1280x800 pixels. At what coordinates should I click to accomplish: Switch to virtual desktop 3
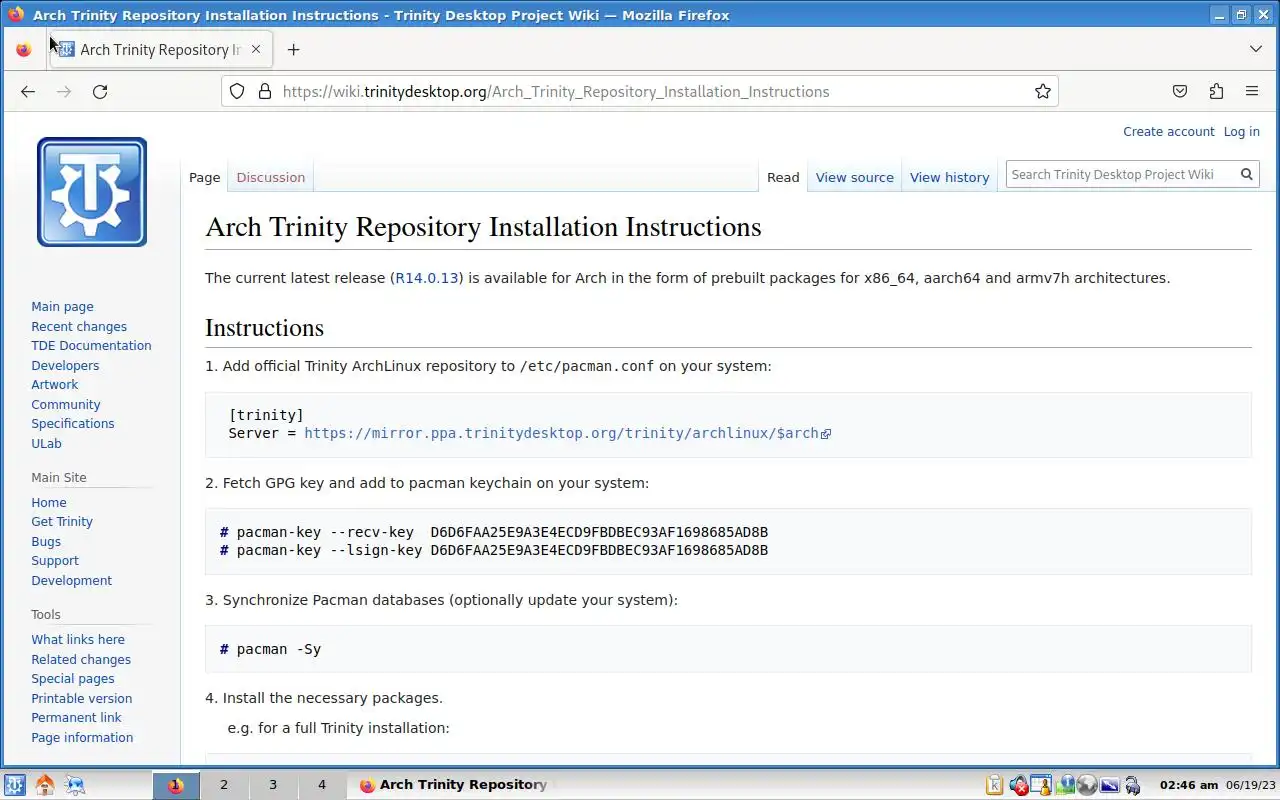coord(273,785)
